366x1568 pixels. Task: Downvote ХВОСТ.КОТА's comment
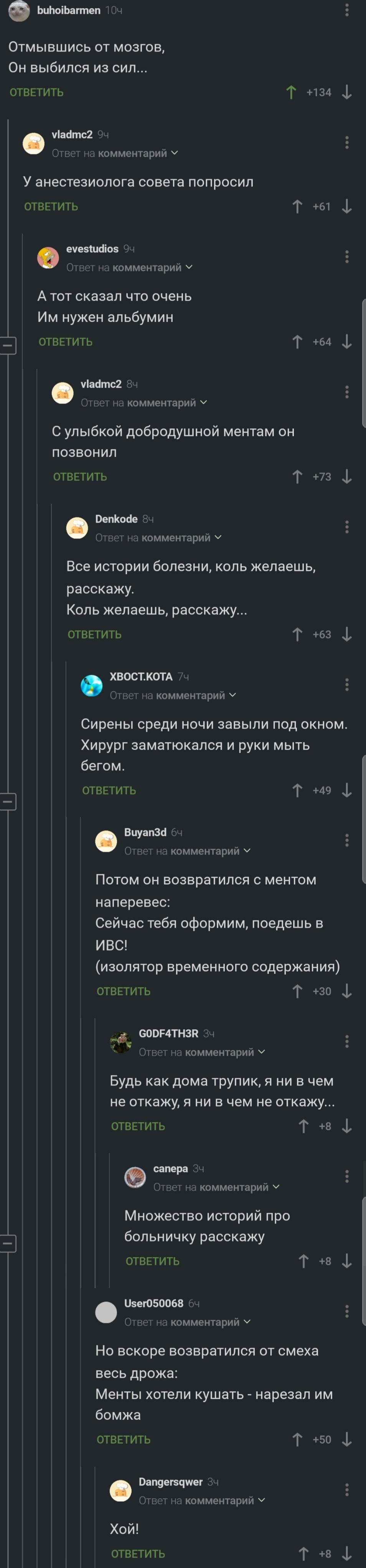coord(346,791)
